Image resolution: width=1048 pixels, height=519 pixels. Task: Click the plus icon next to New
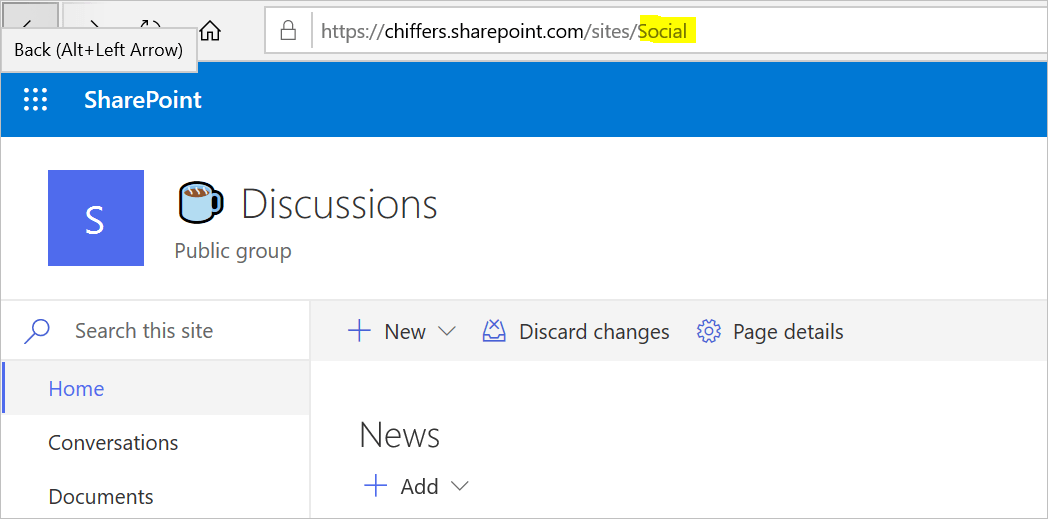[360, 331]
